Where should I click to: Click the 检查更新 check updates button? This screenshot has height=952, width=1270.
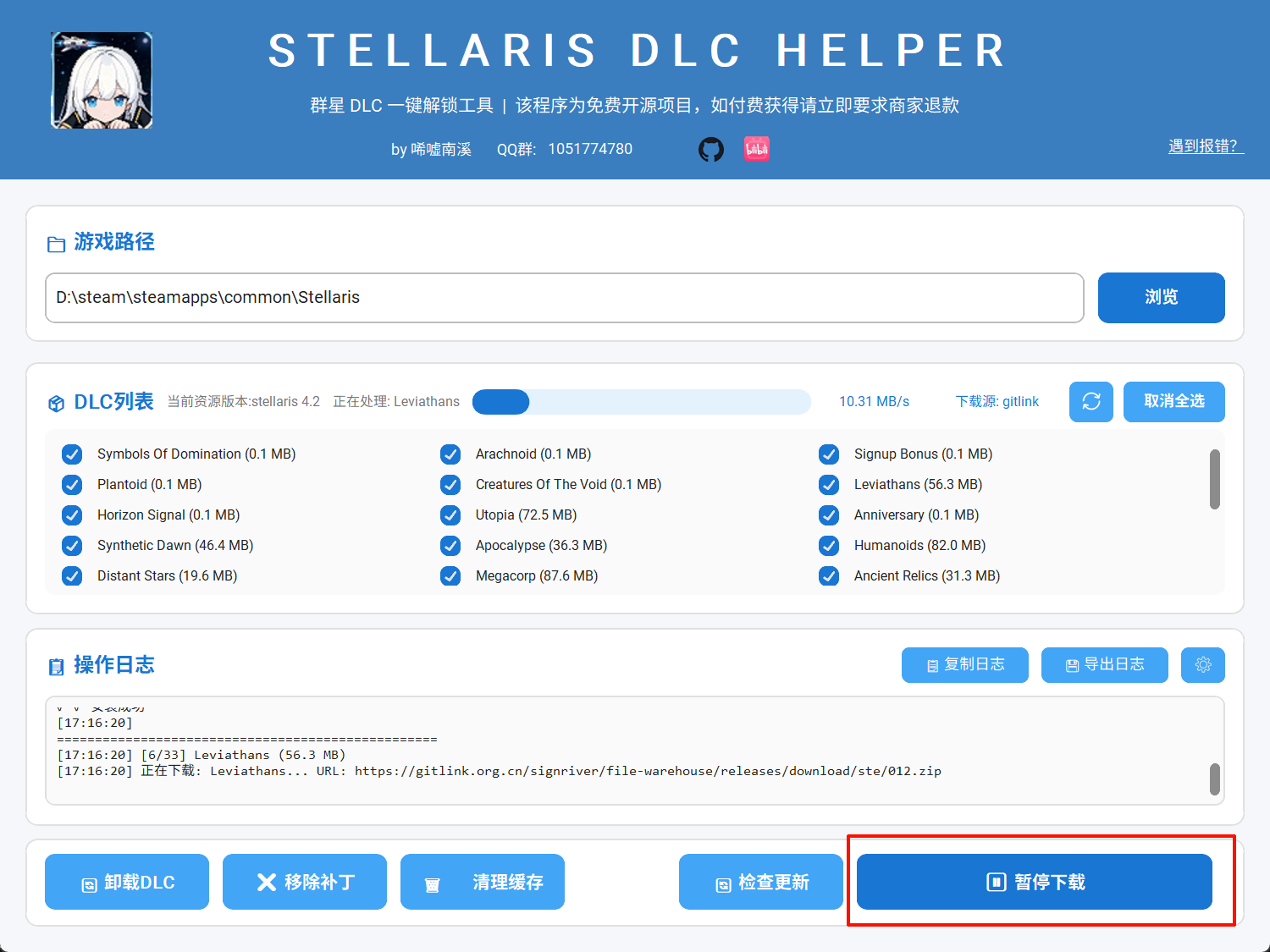pyautogui.click(x=761, y=882)
